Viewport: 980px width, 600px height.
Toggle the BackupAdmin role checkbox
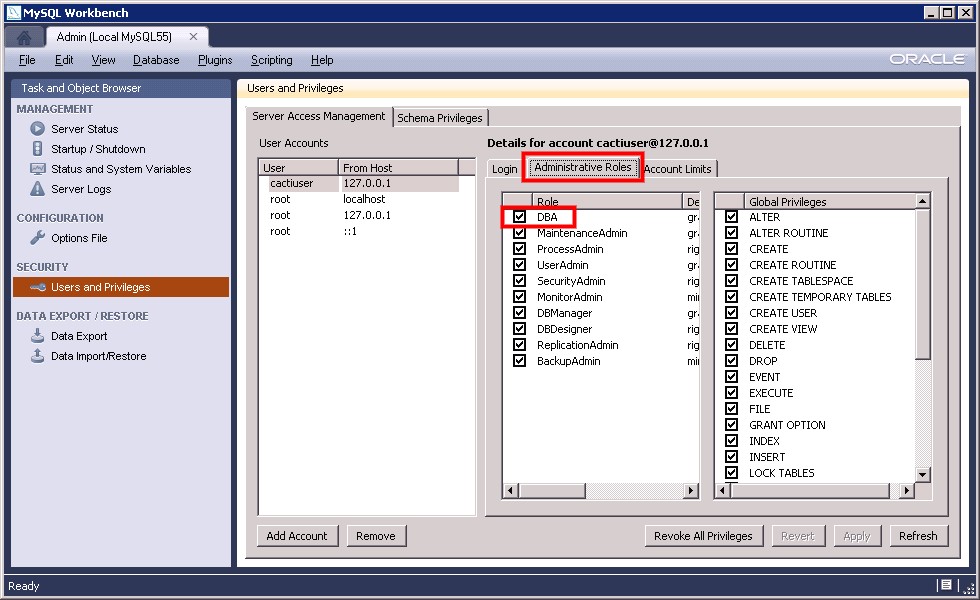pyautogui.click(x=519, y=361)
